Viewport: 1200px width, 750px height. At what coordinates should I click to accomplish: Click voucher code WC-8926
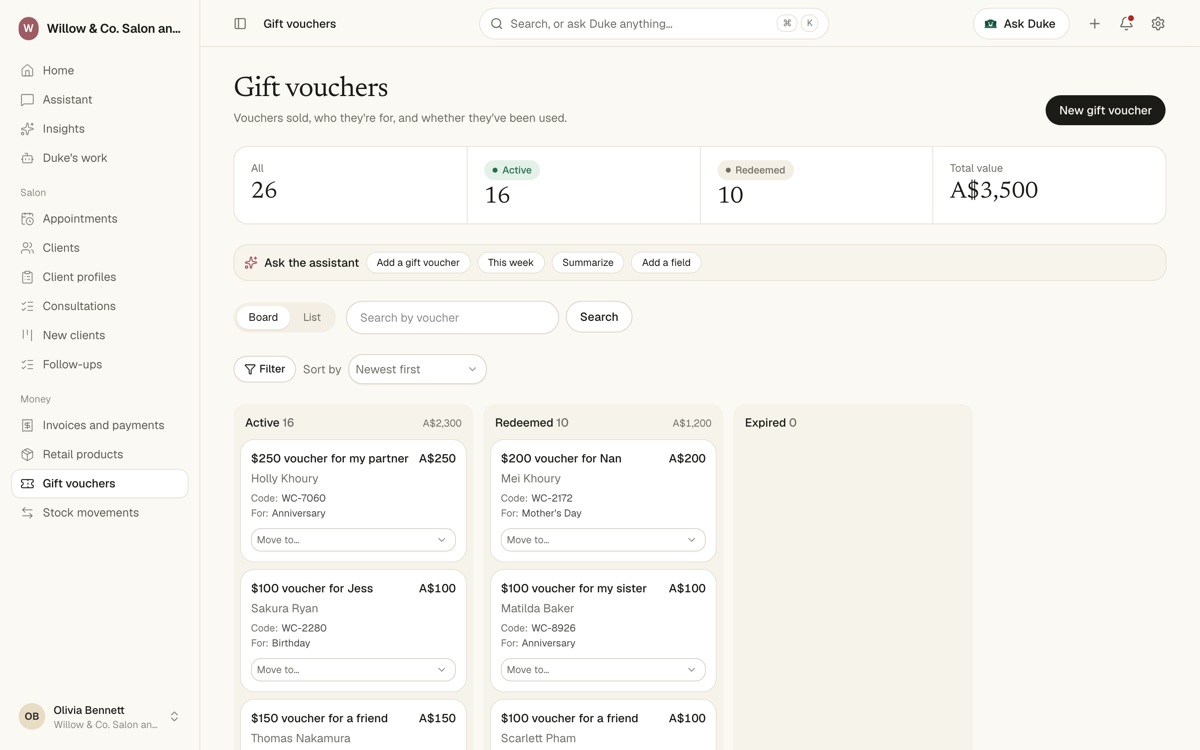(553, 628)
